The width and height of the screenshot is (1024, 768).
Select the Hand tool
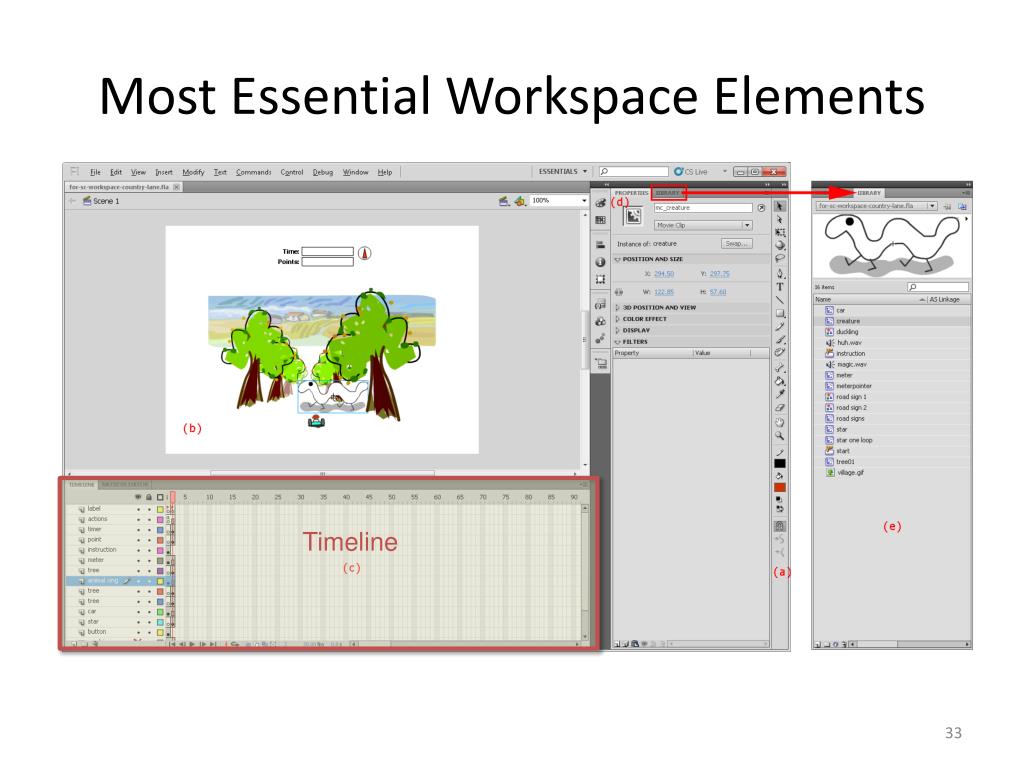[780, 423]
